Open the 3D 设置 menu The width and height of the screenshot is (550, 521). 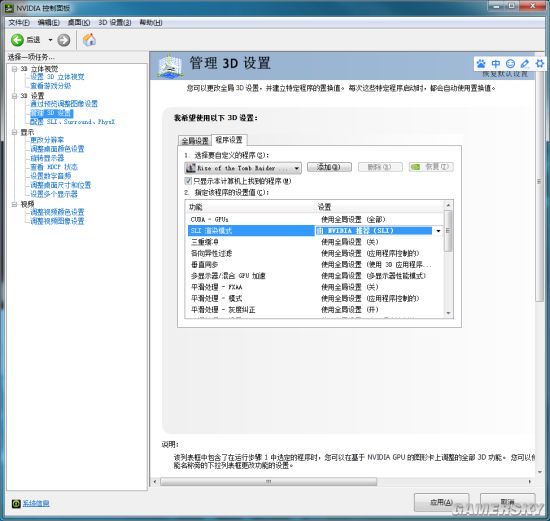(114, 22)
